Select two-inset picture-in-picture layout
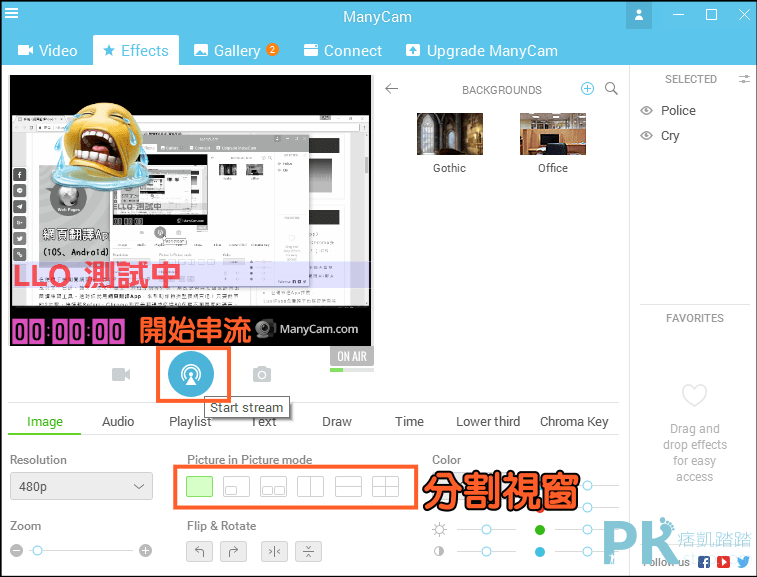This screenshot has height=577, width=757. (273, 486)
